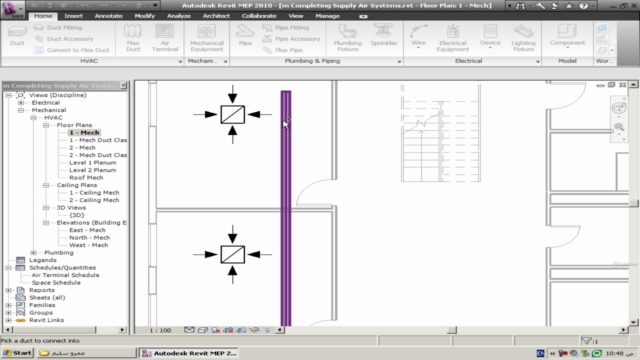The width and height of the screenshot is (640, 360).
Task: Select Electrical Equipment tool
Action: pyautogui.click(x=452, y=38)
